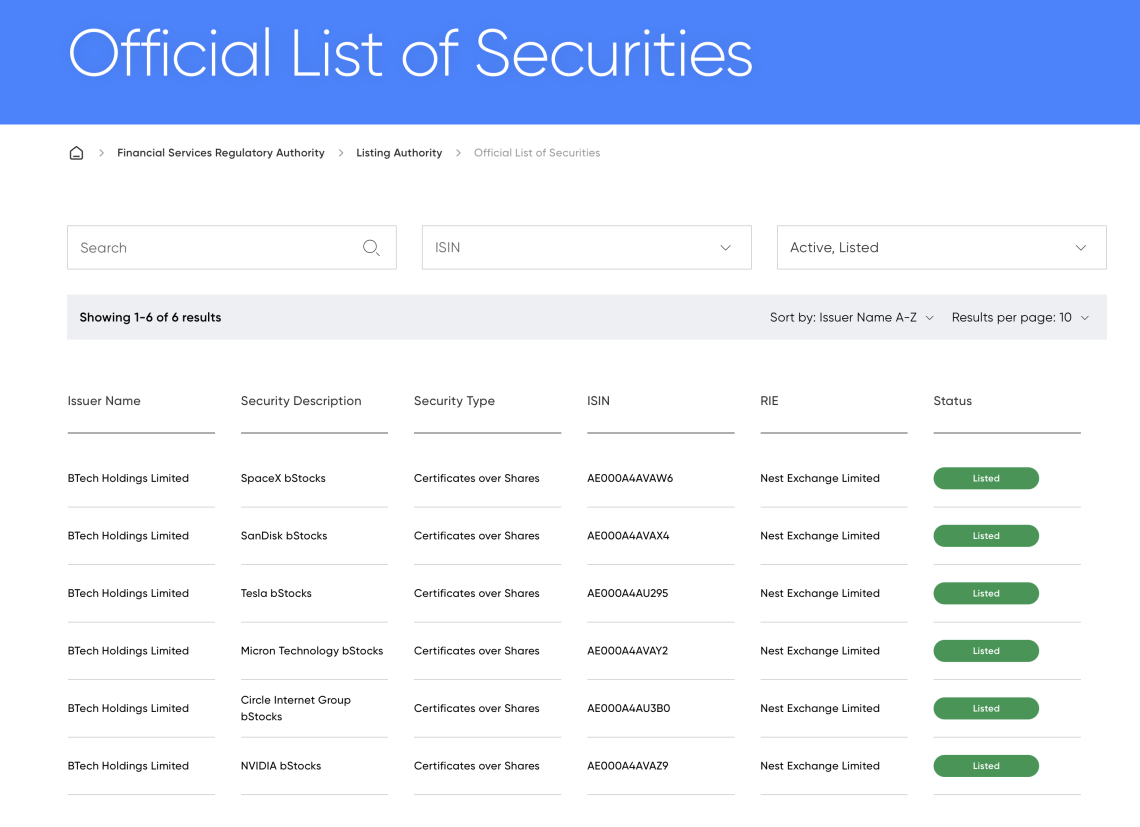Click the Status column header

[x=952, y=401]
